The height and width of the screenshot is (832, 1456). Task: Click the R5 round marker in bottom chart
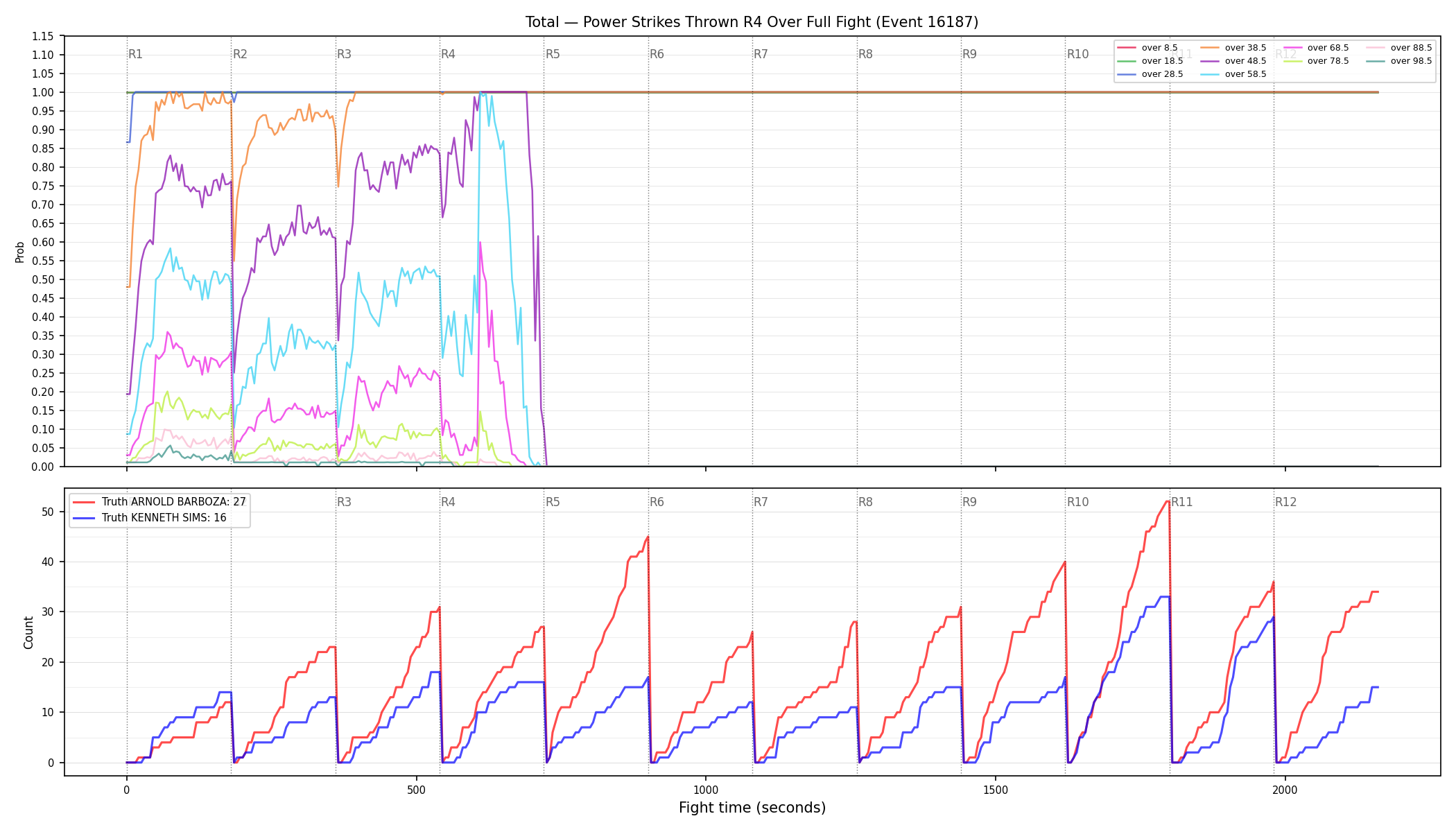pyautogui.click(x=553, y=502)
